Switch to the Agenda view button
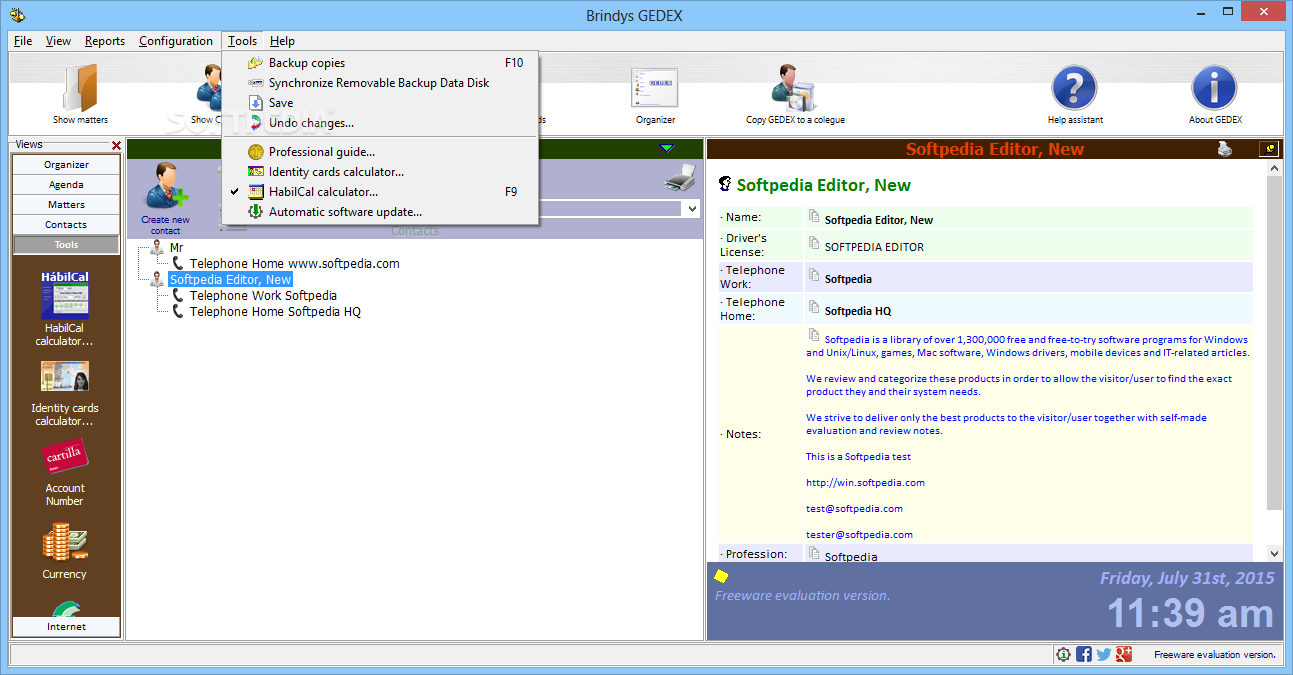Screen dimensions: 1293x675 [x=66, y=185]
